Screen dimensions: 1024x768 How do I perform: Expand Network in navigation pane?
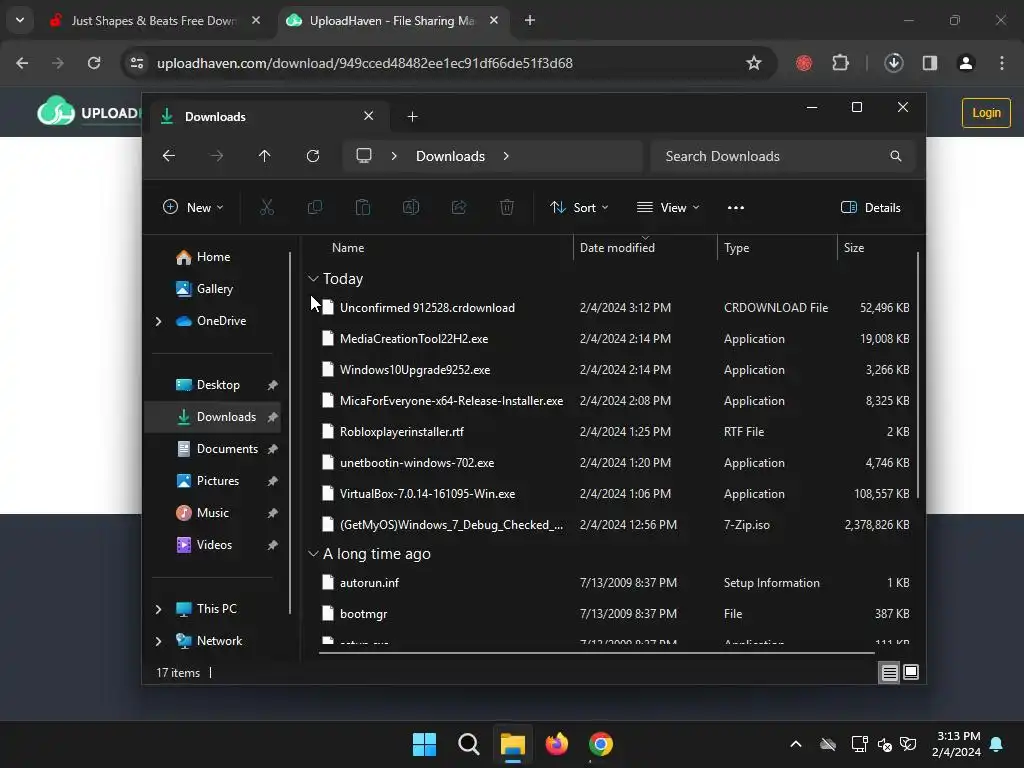(x=158, y=641)
